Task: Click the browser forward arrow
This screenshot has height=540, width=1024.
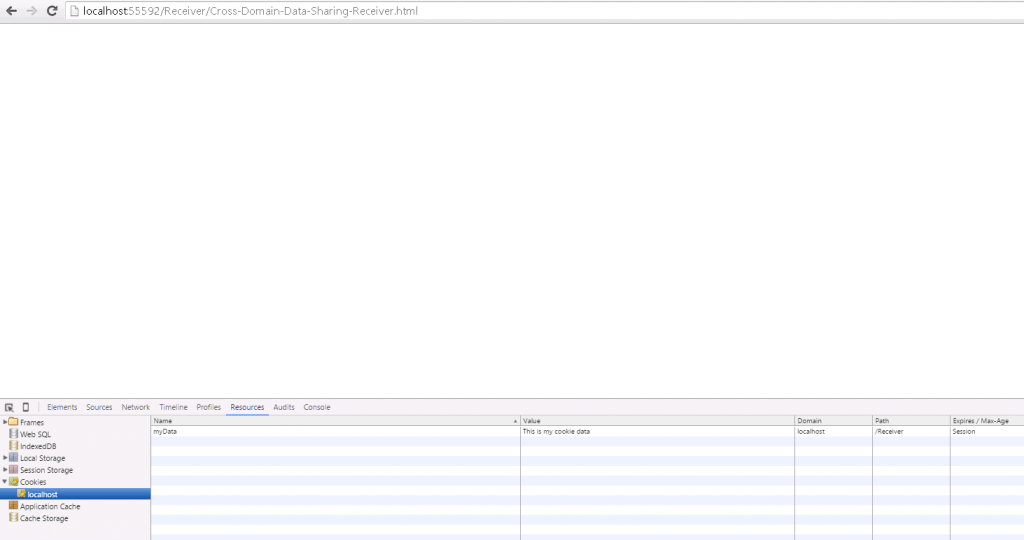Action: coord(31,11)
